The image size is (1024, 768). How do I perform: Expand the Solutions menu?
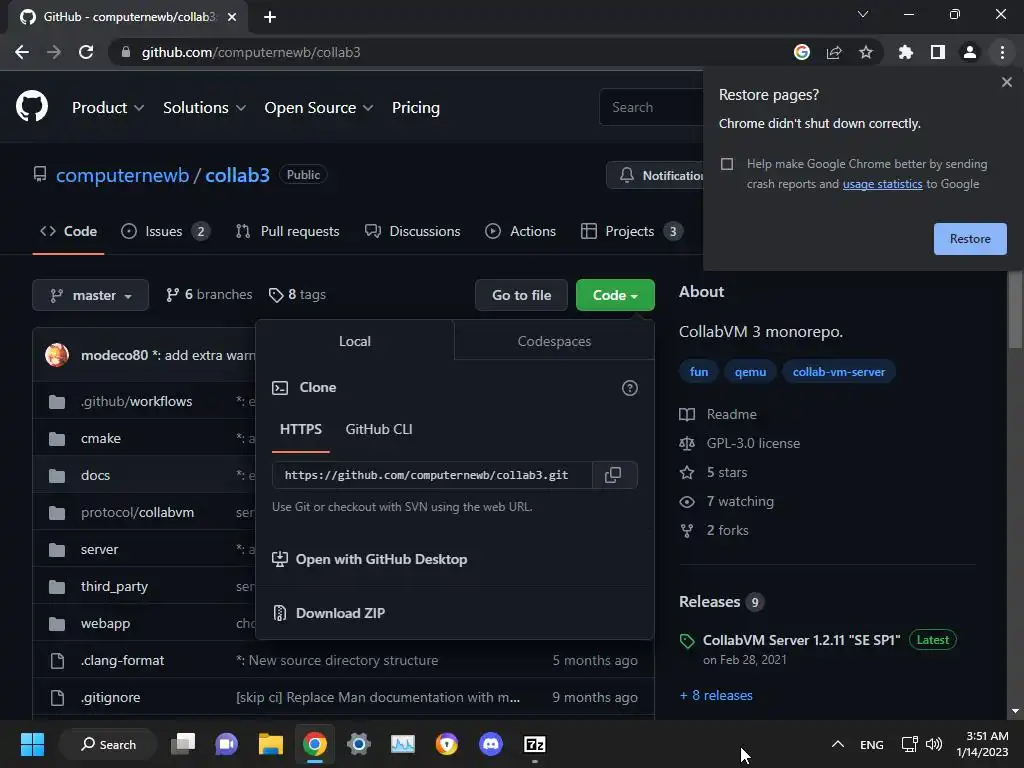(x=204, y=108)
